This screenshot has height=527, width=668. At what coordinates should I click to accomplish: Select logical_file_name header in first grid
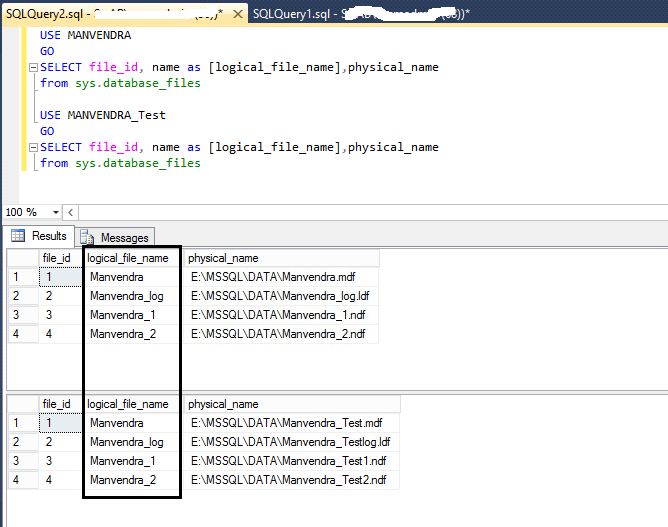click(x=131, y=258)
